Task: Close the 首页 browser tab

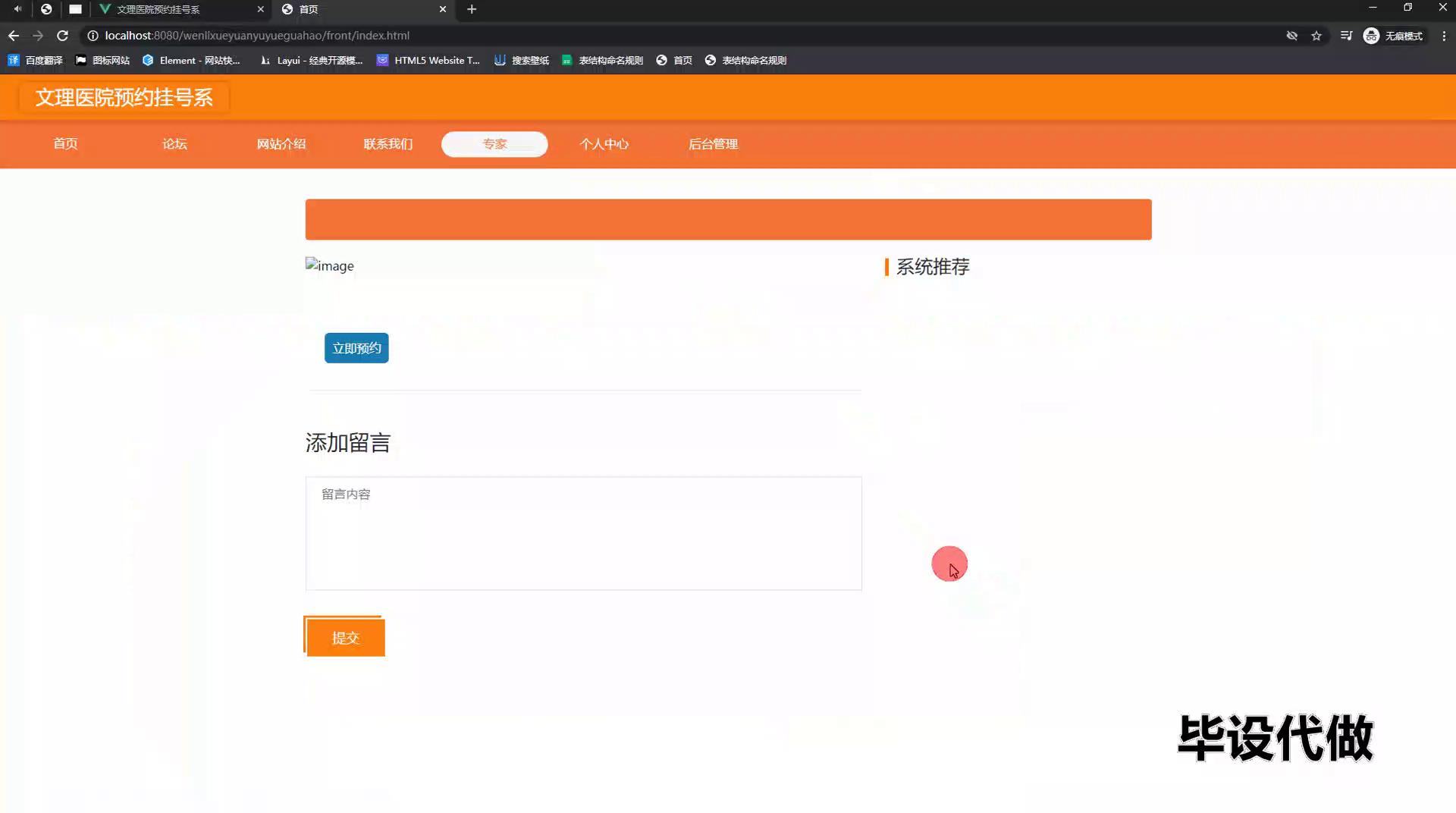Action: click(x=443, y=9)
